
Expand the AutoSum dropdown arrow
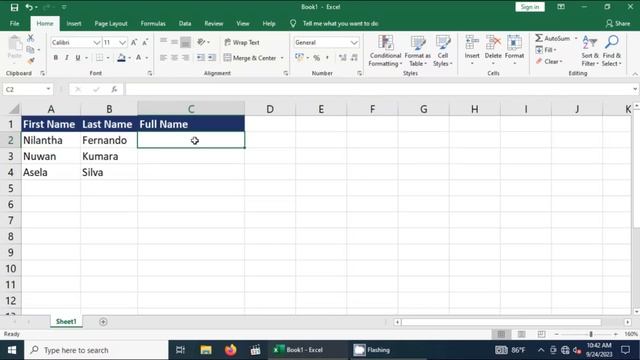576,38
